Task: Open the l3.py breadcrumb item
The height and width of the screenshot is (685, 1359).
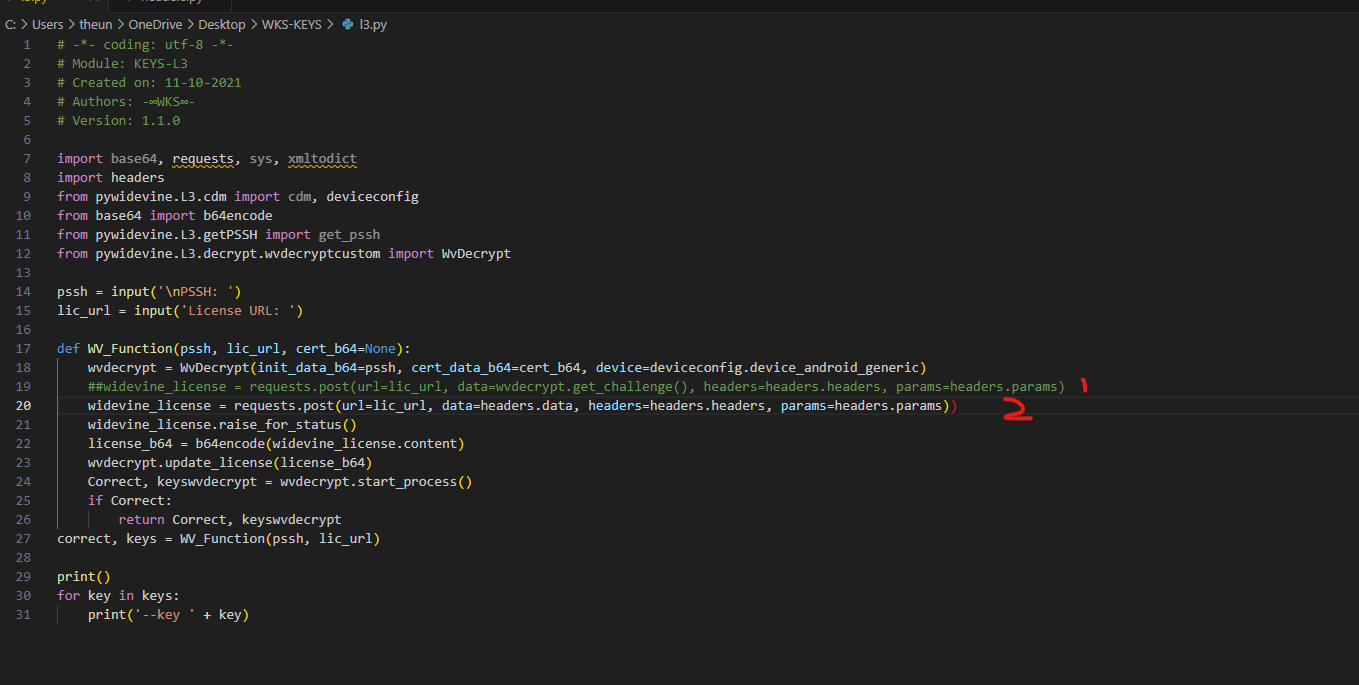Action: point(372,24)
